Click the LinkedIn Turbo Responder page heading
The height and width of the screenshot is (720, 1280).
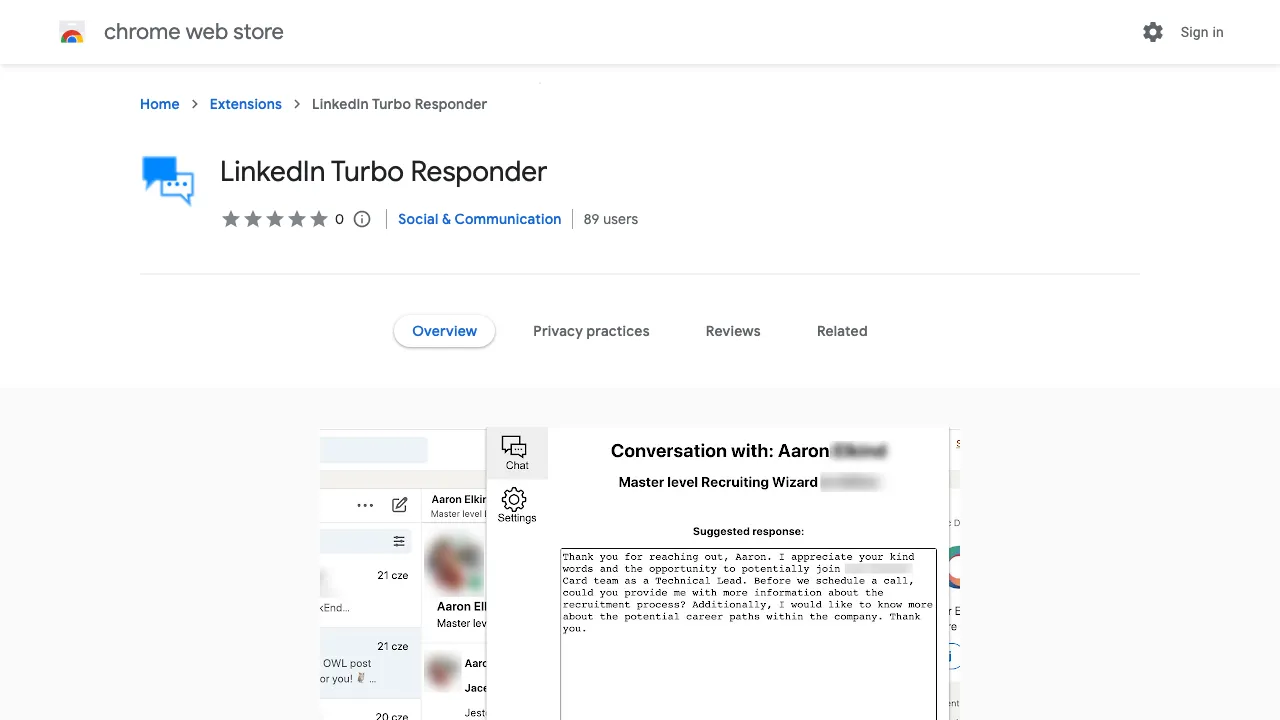pyautogui.click(x=383, y=172)
